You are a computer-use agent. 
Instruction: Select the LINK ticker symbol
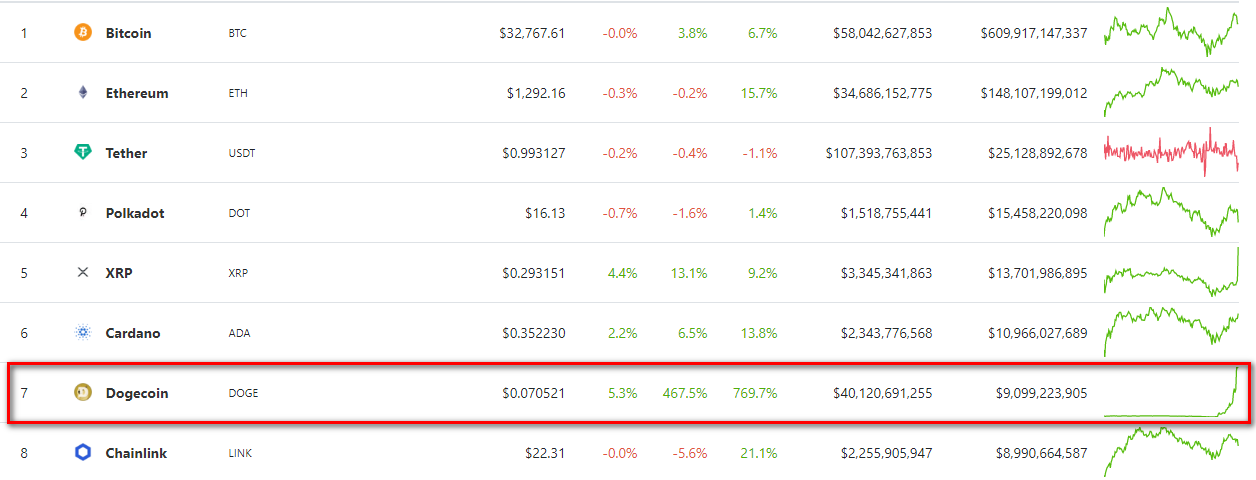pyautogui.click(x=240, y=453)
